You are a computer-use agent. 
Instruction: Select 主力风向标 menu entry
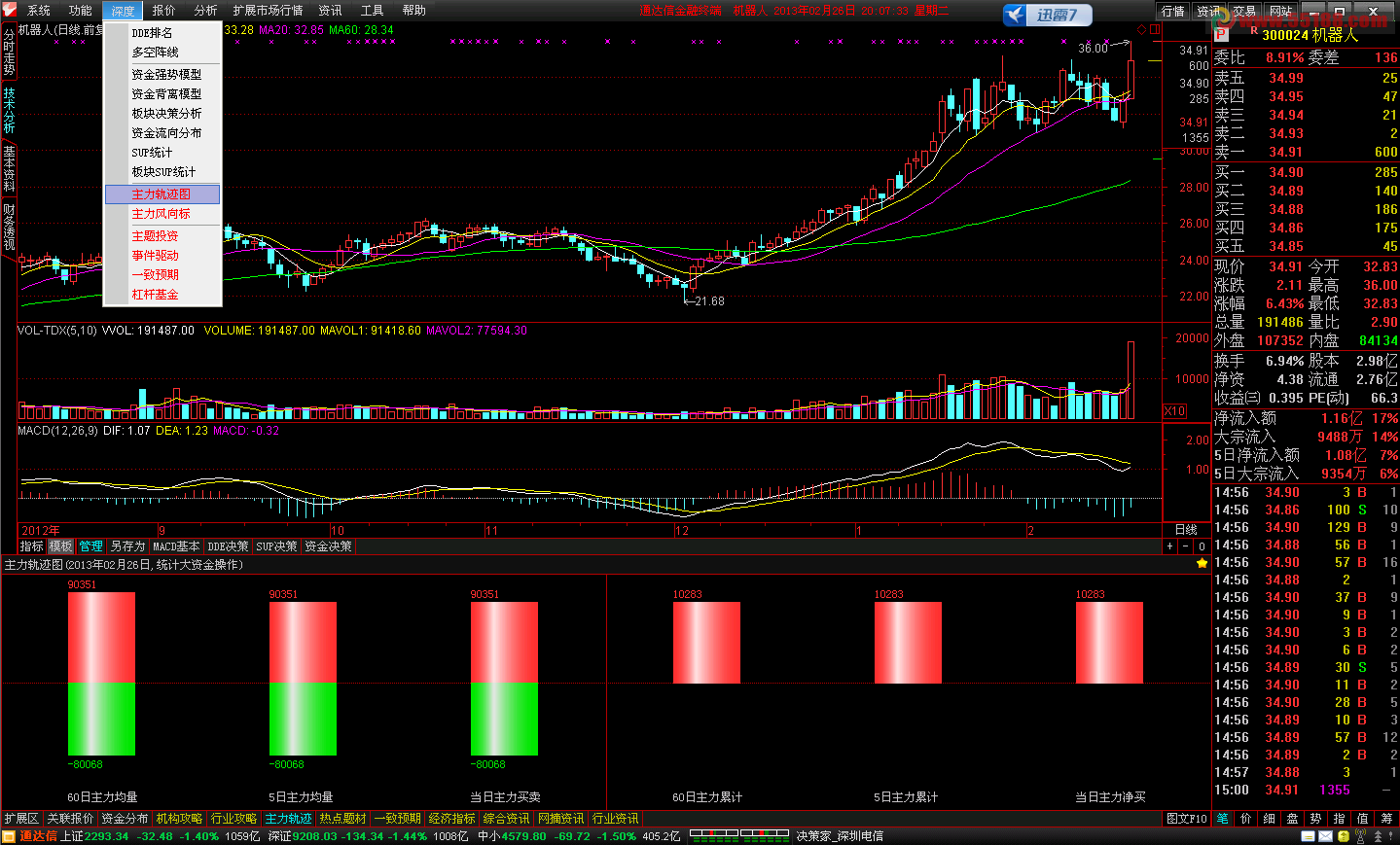[162, 214]
